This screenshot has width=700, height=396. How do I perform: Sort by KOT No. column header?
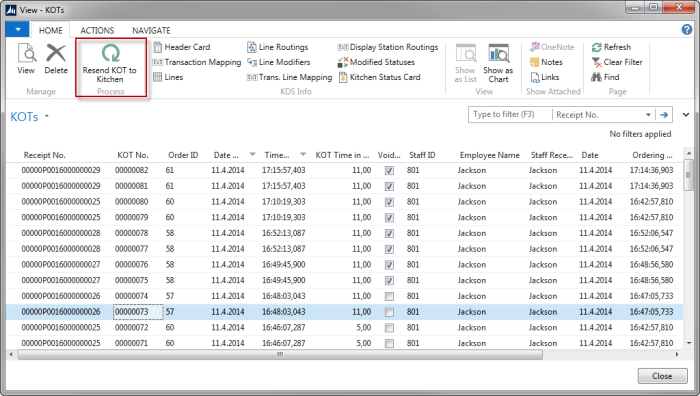click(x=133, y=155)
